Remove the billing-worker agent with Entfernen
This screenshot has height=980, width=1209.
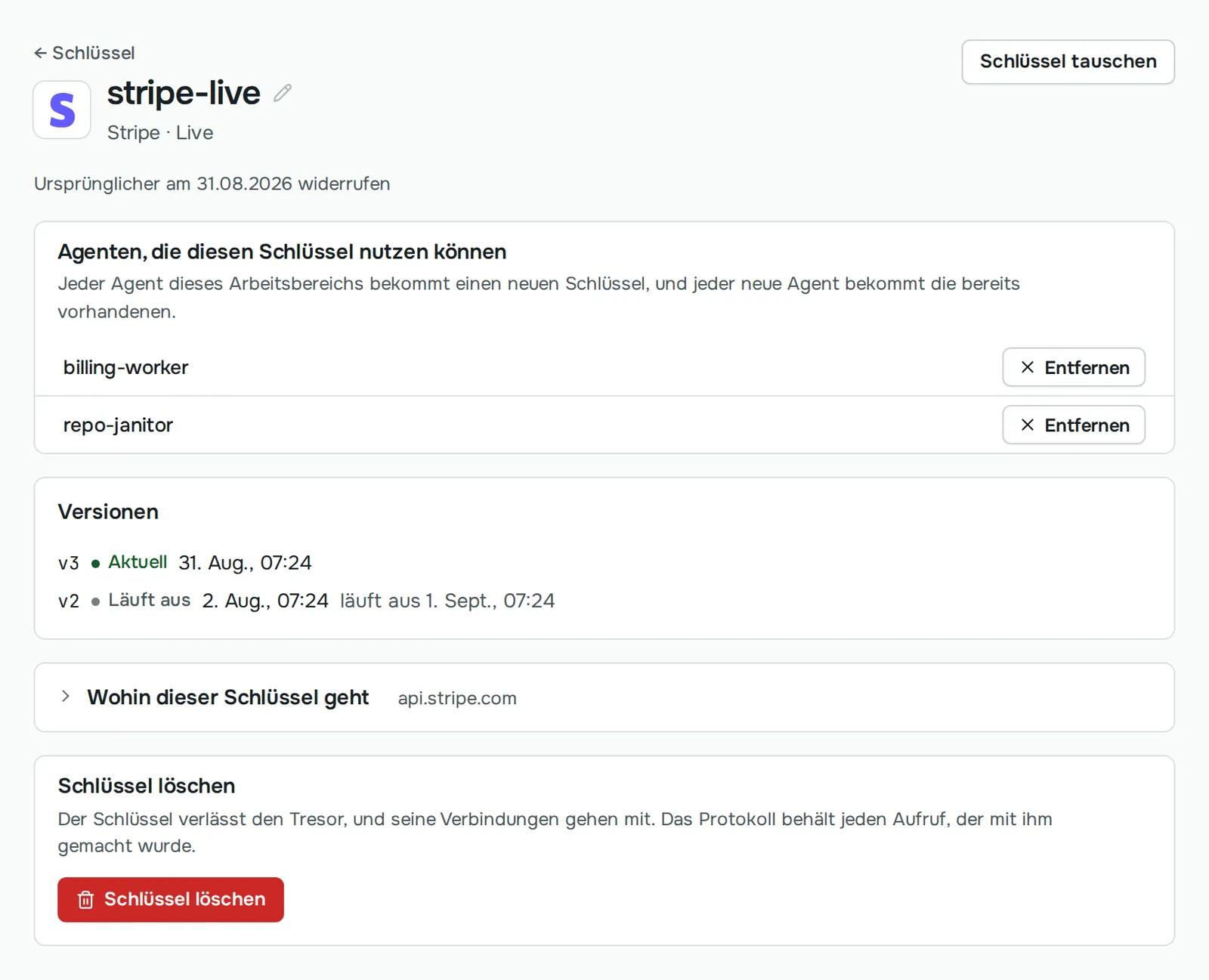click(x=1074, y=367)
